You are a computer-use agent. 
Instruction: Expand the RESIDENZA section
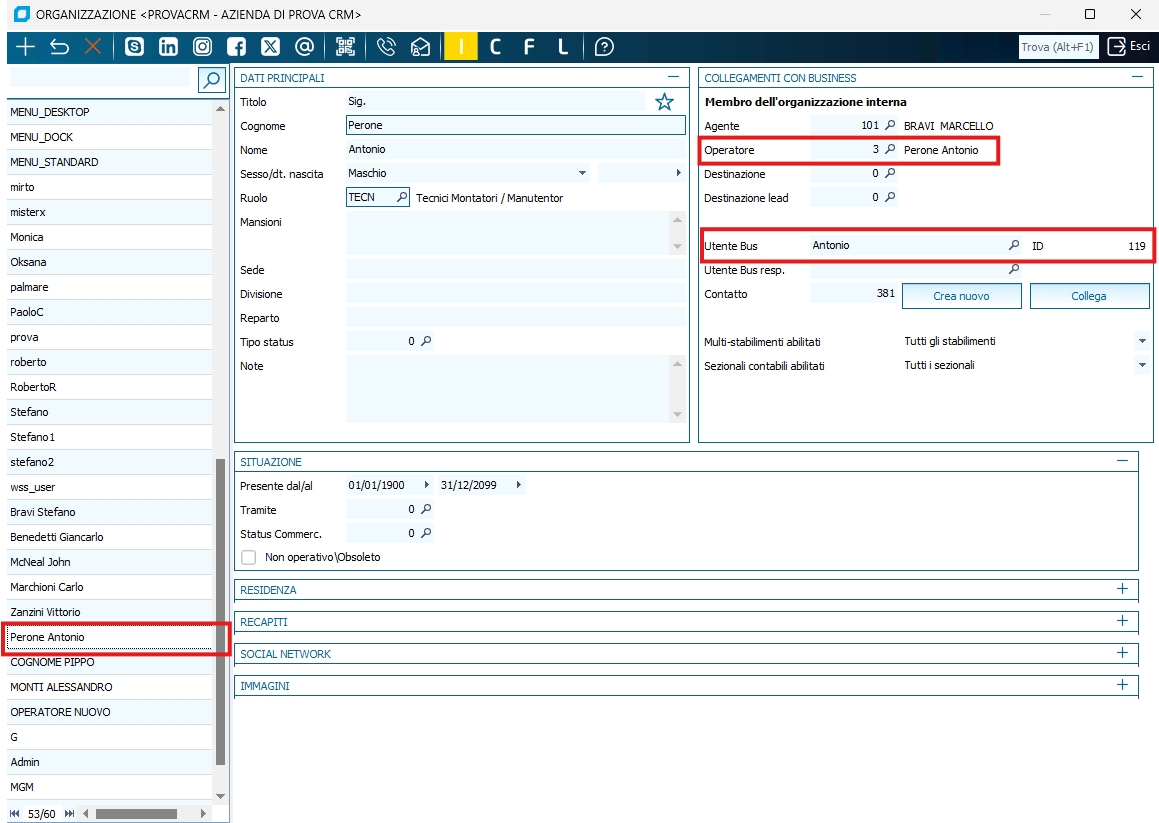click(x=1122, y=589)
